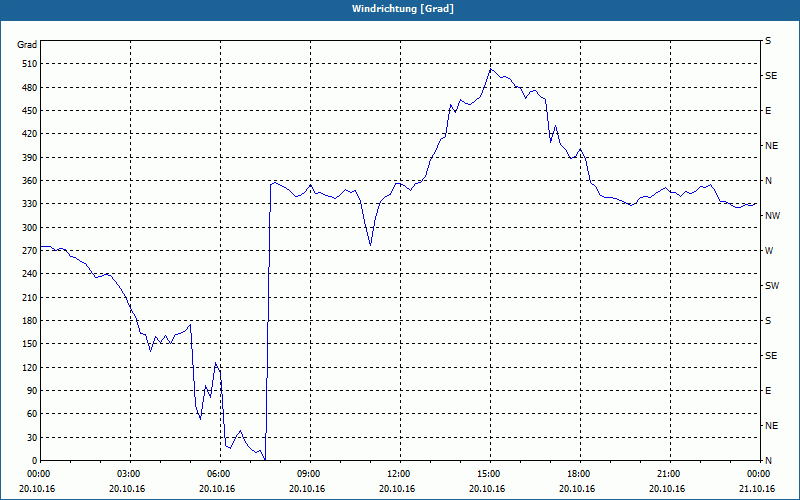Select the 30 y-axis value

(x=32, y=438)
